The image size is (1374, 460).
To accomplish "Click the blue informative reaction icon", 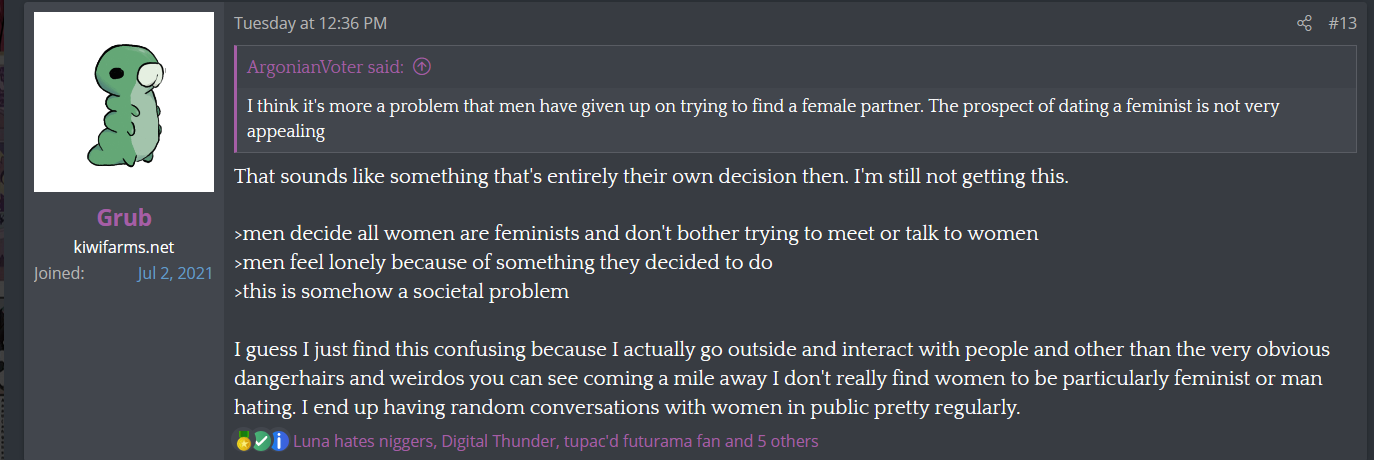I will (x=280, y=441).
